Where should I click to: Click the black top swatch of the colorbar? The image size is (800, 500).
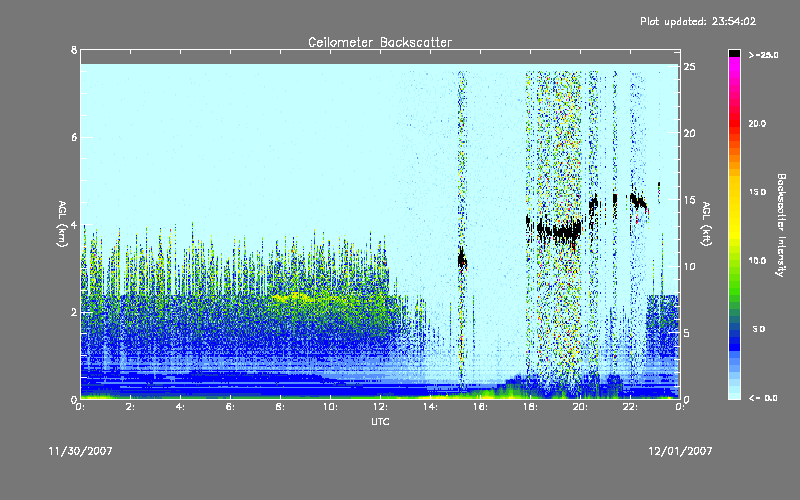click(x=734, y=53)
